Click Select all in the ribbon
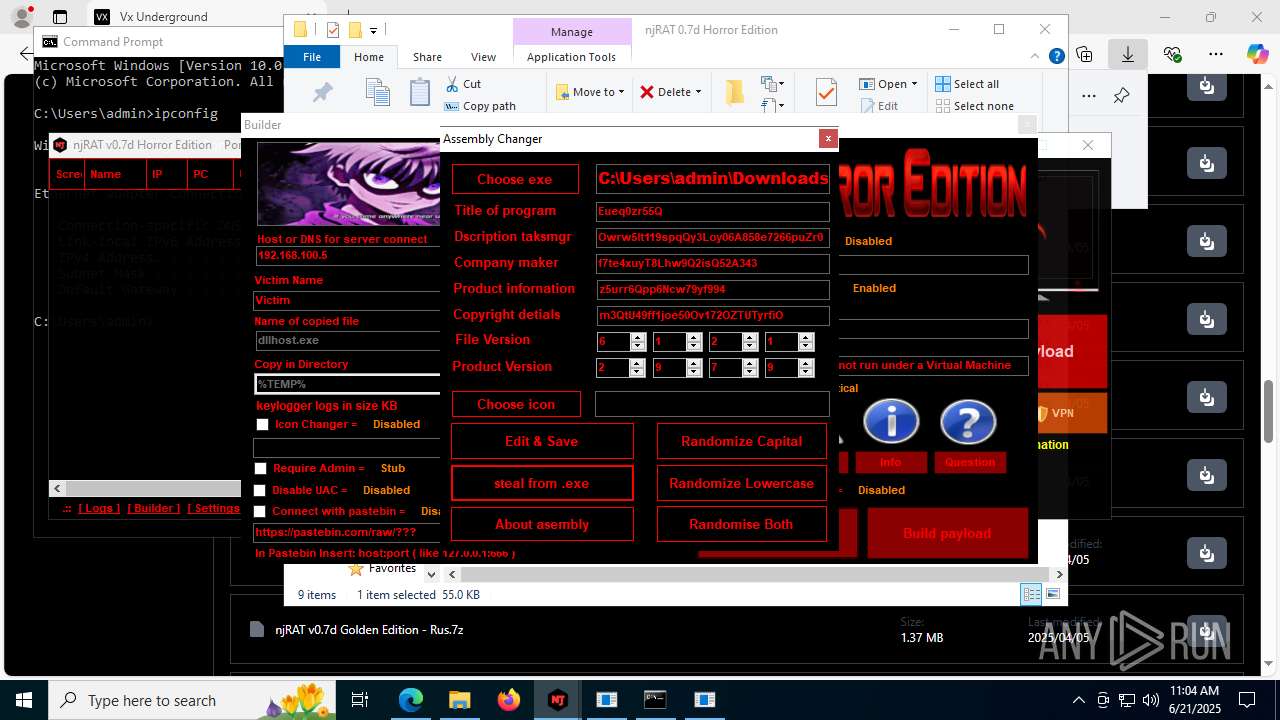The image size is (1280, 720). point(967,84)
